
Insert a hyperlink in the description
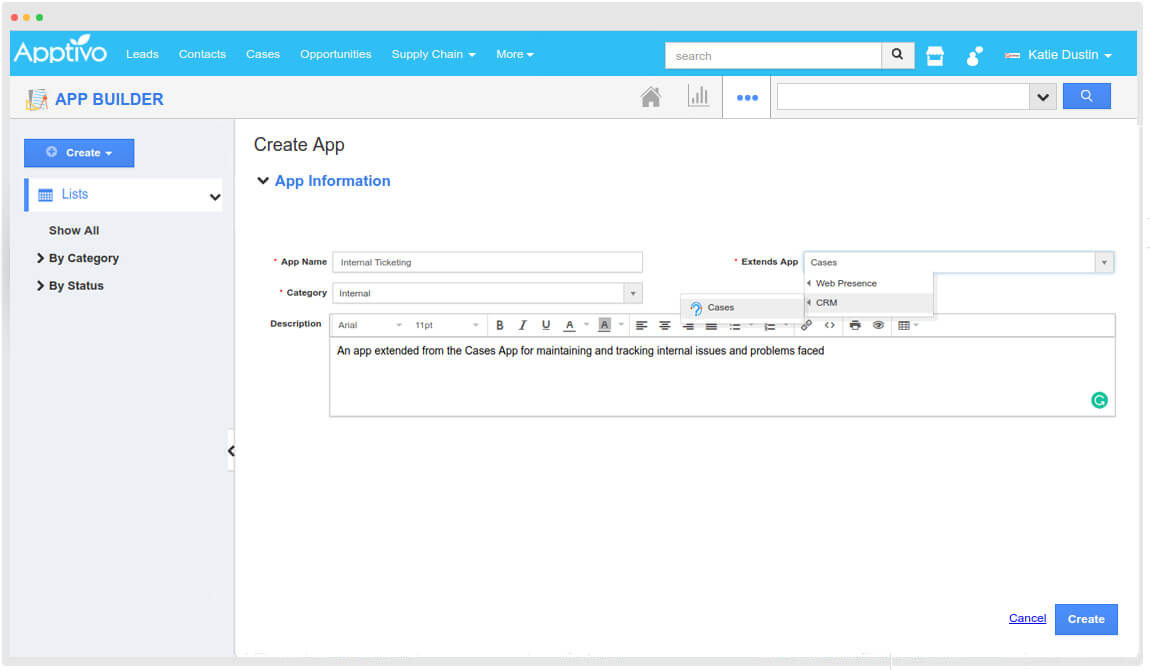coord(806,324)
